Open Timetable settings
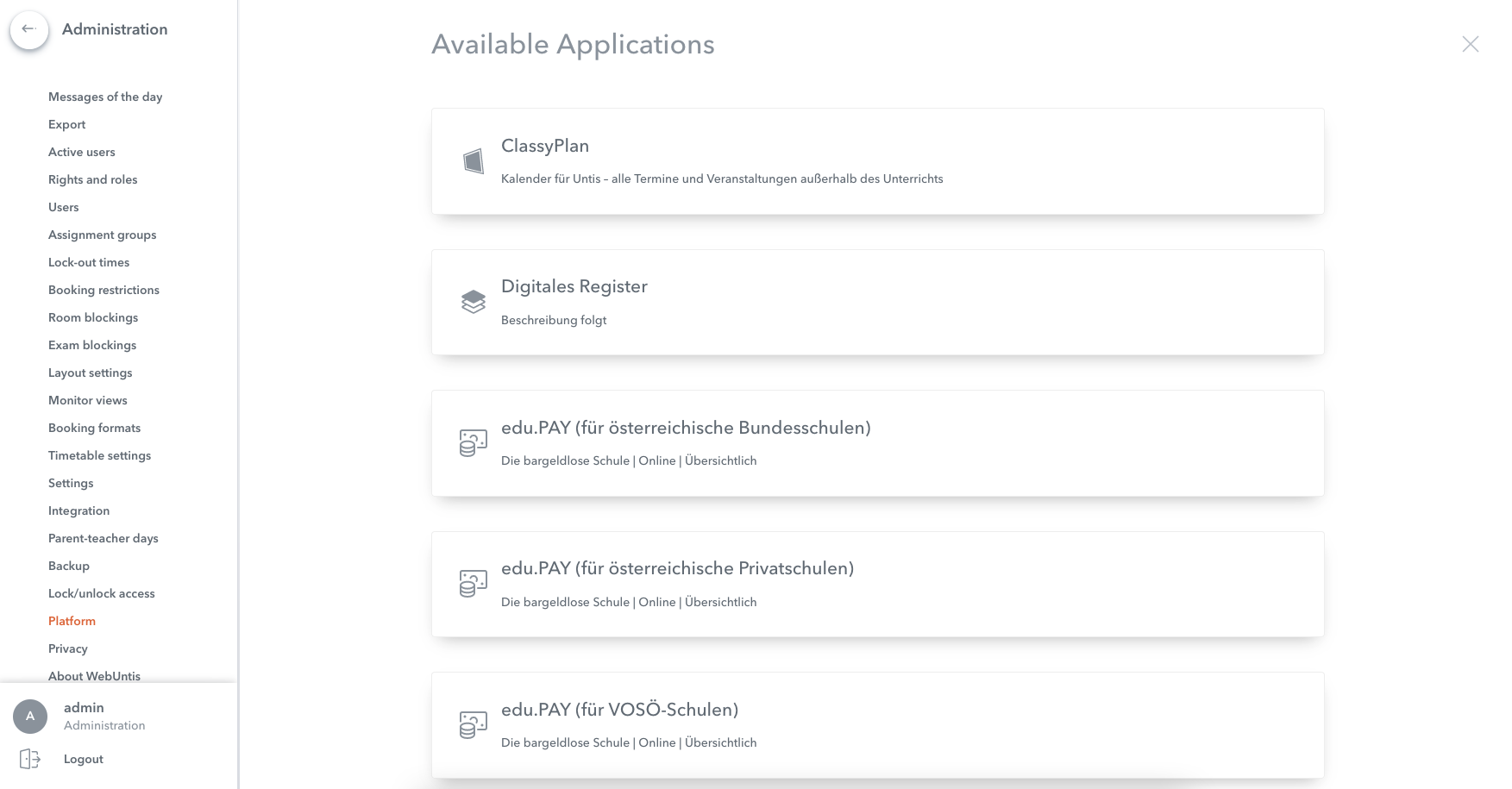This screenshot has width=1512, height=789. point(100,455)
